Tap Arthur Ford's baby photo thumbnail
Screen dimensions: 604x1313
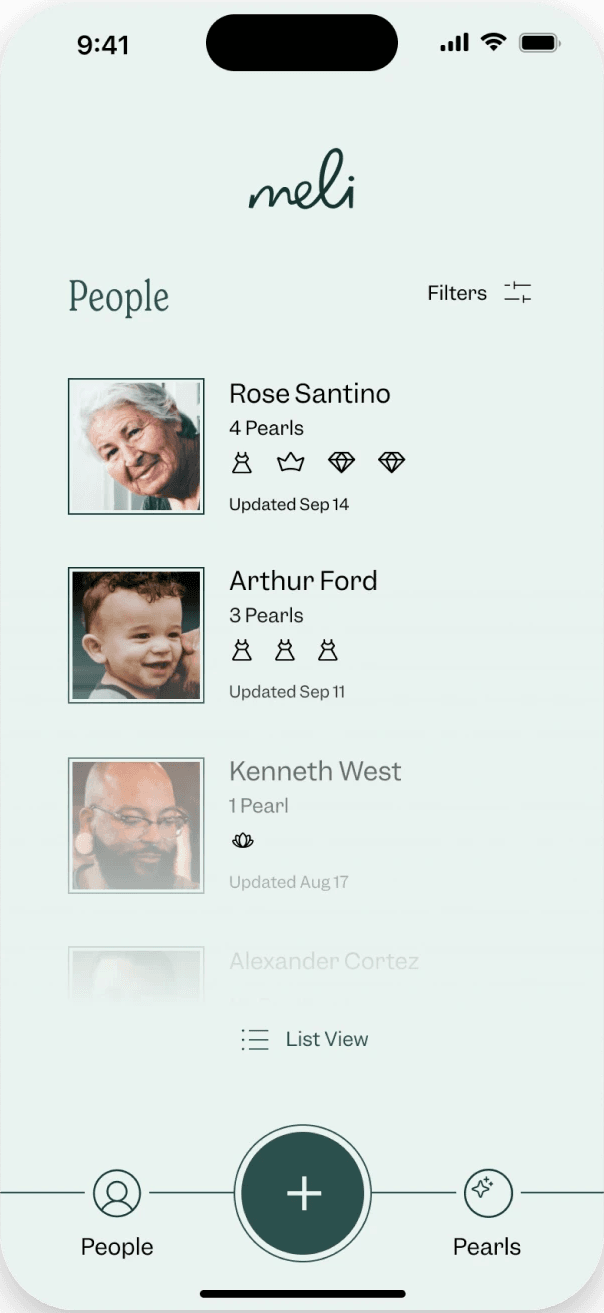[x=136, y=635]
